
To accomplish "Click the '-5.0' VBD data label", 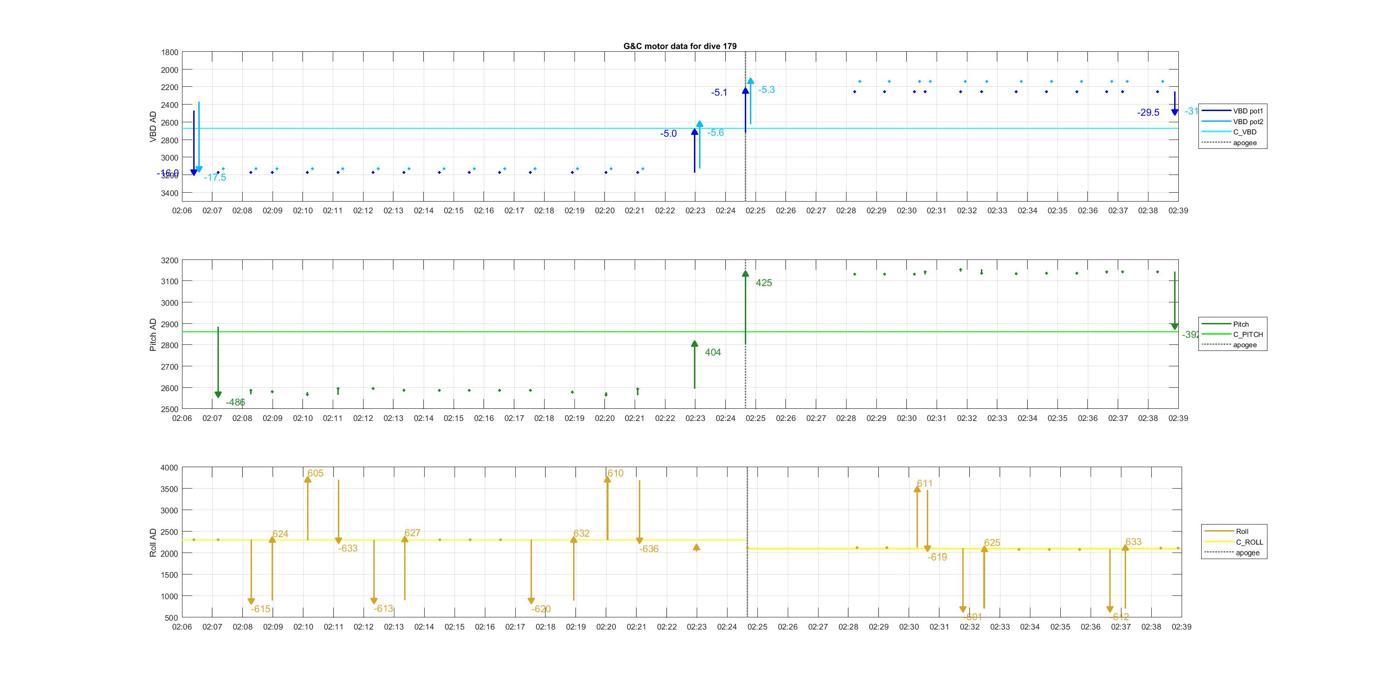I will [668, 134].
